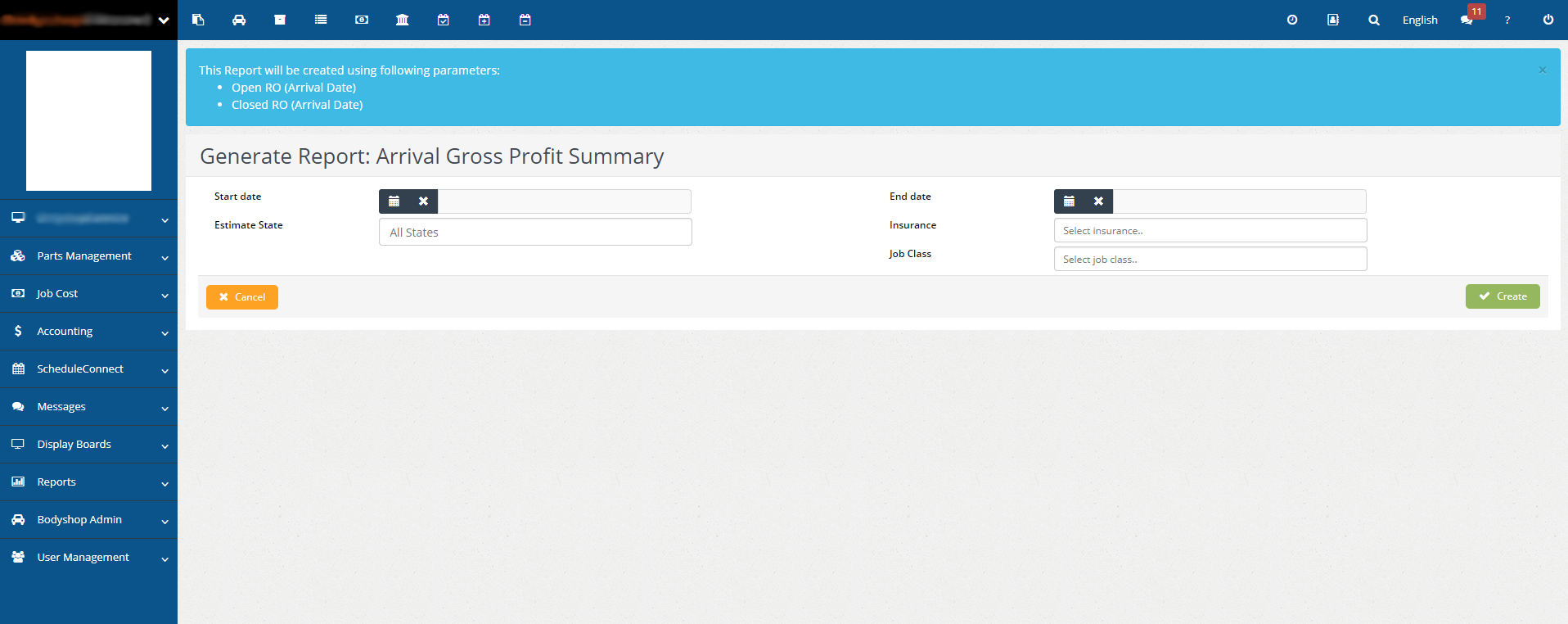Click the archive box icon in toolbar
1568x624 pixels.
[280, 20]
